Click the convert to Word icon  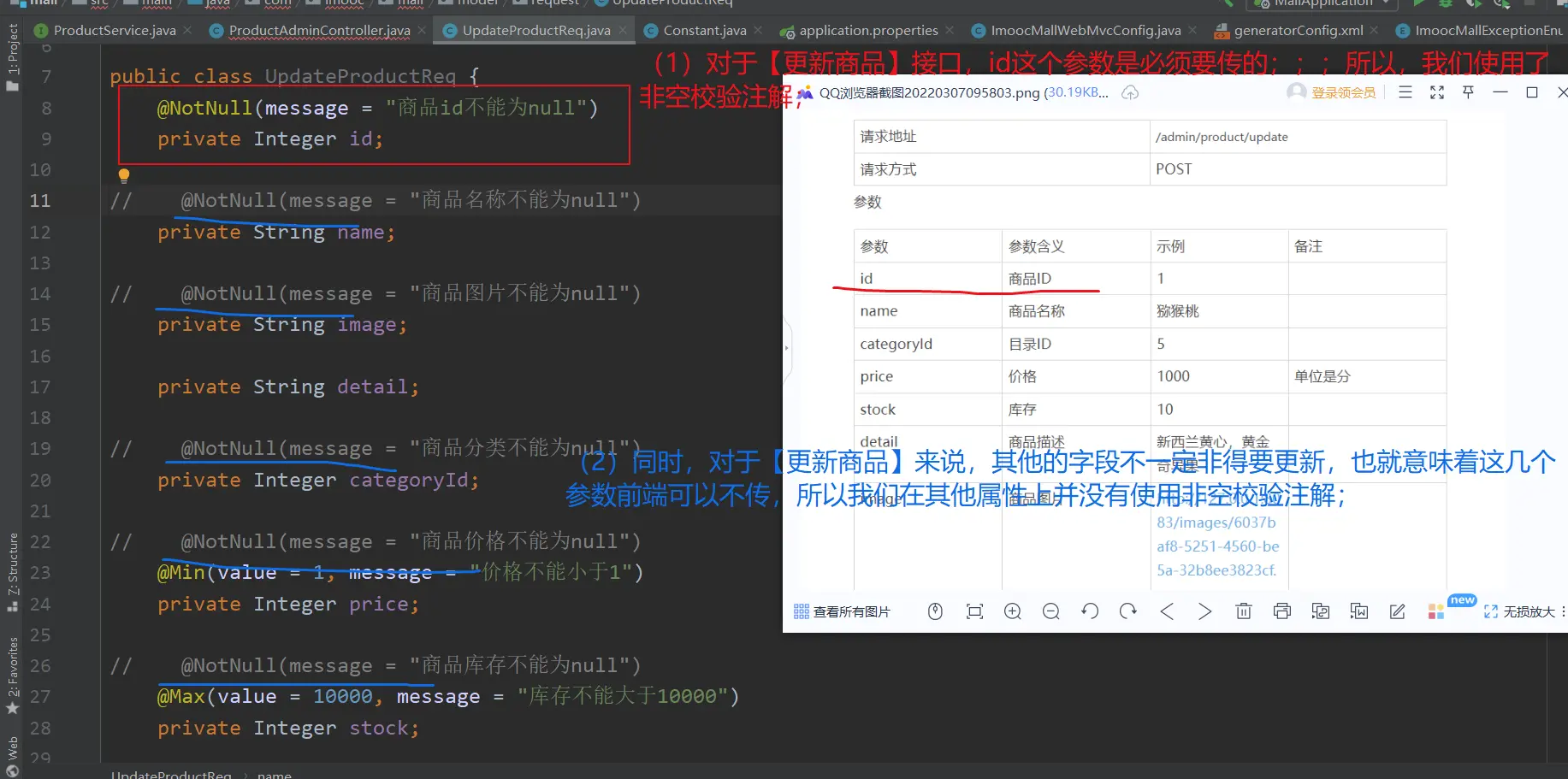point(1359,611)
